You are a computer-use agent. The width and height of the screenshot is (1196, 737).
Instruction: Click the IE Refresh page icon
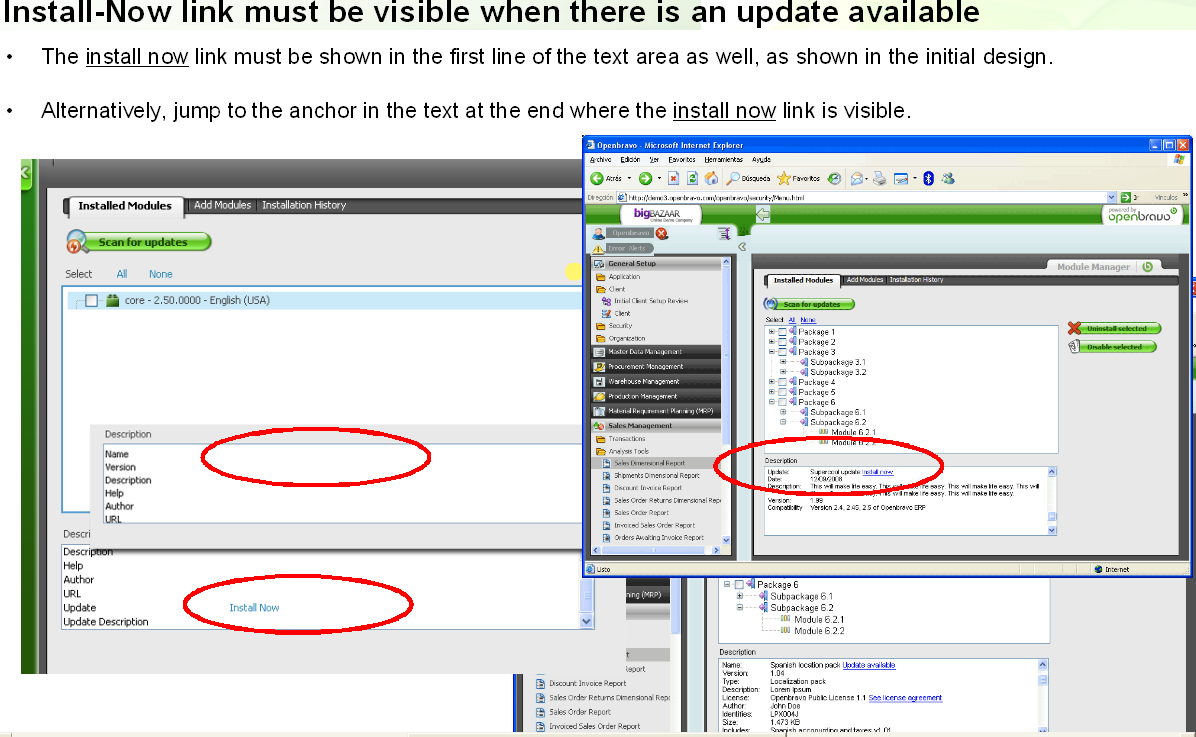tap(693, 179)
